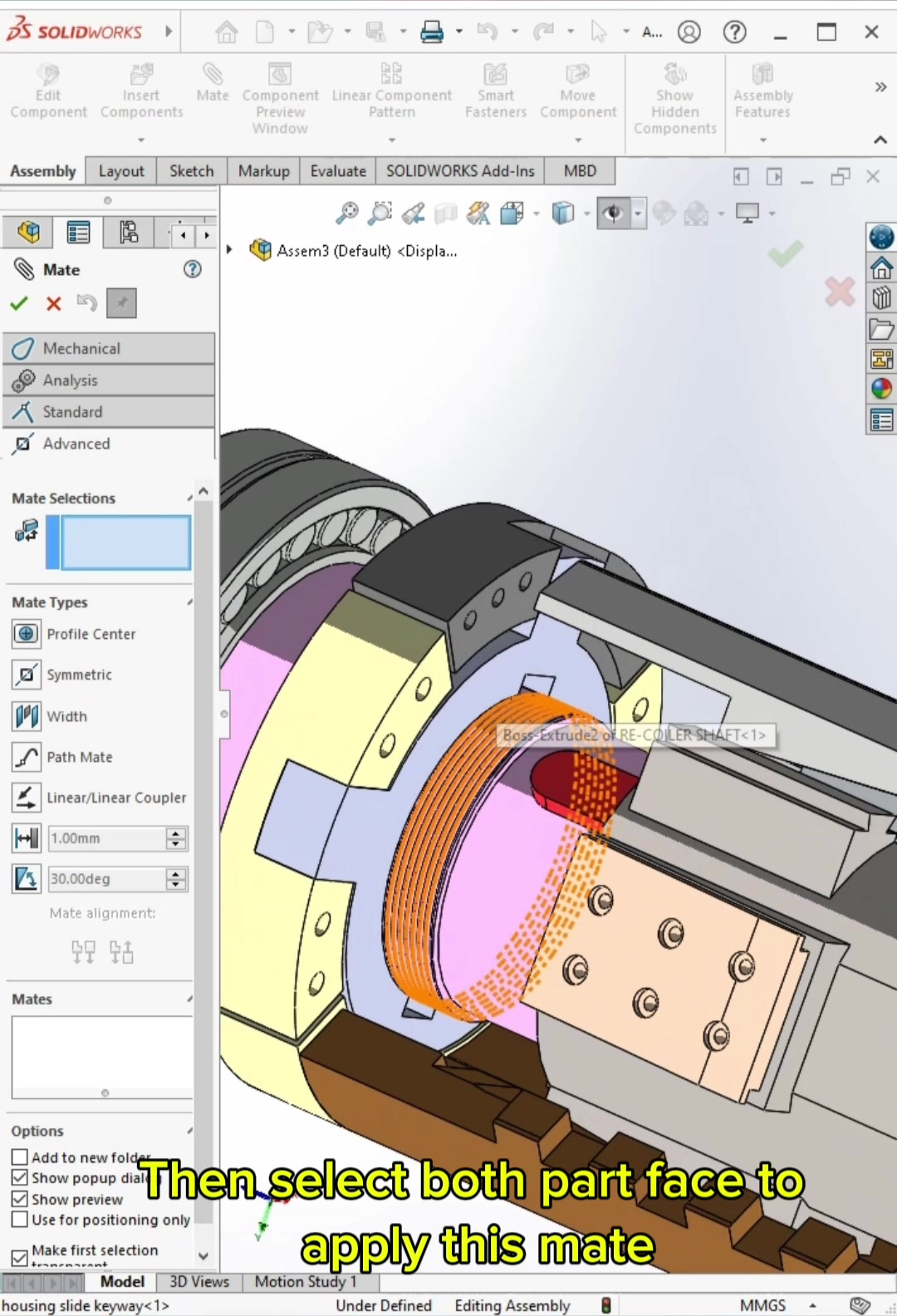Image resolution: width=897 pixels, height=1316 pixels.
Task: Select the Anti-Aligned mate alignment button
Action: click(x=121, y=951)
